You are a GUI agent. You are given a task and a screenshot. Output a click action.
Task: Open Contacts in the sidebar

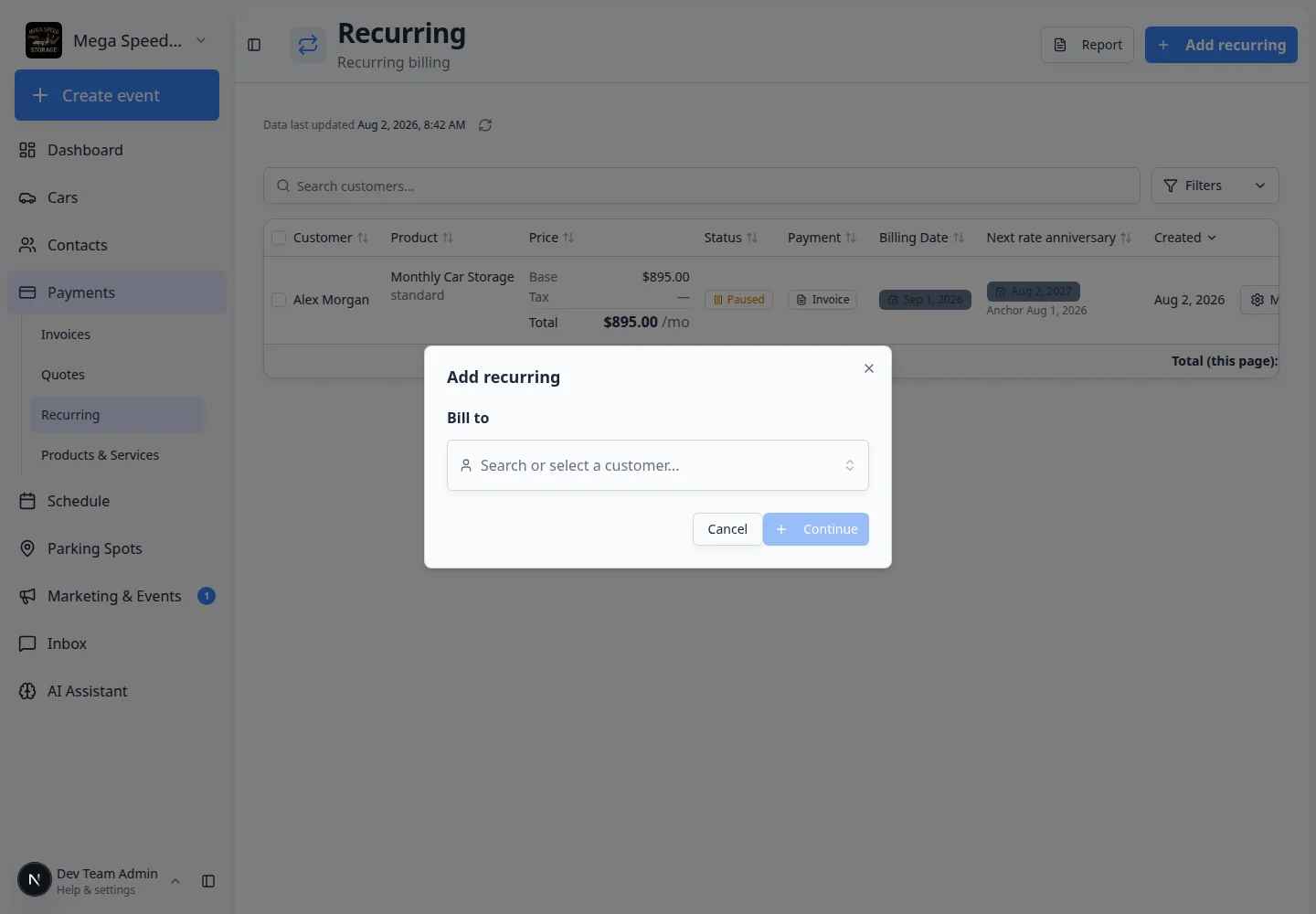pos(117,245)
